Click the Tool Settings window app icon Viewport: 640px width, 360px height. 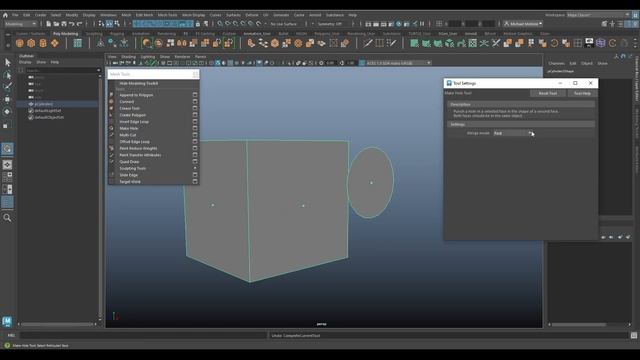[x=449, y=83]
